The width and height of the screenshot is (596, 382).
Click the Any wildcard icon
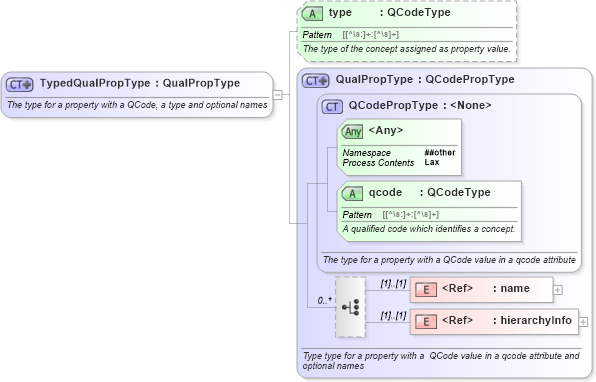pos(352,132)
